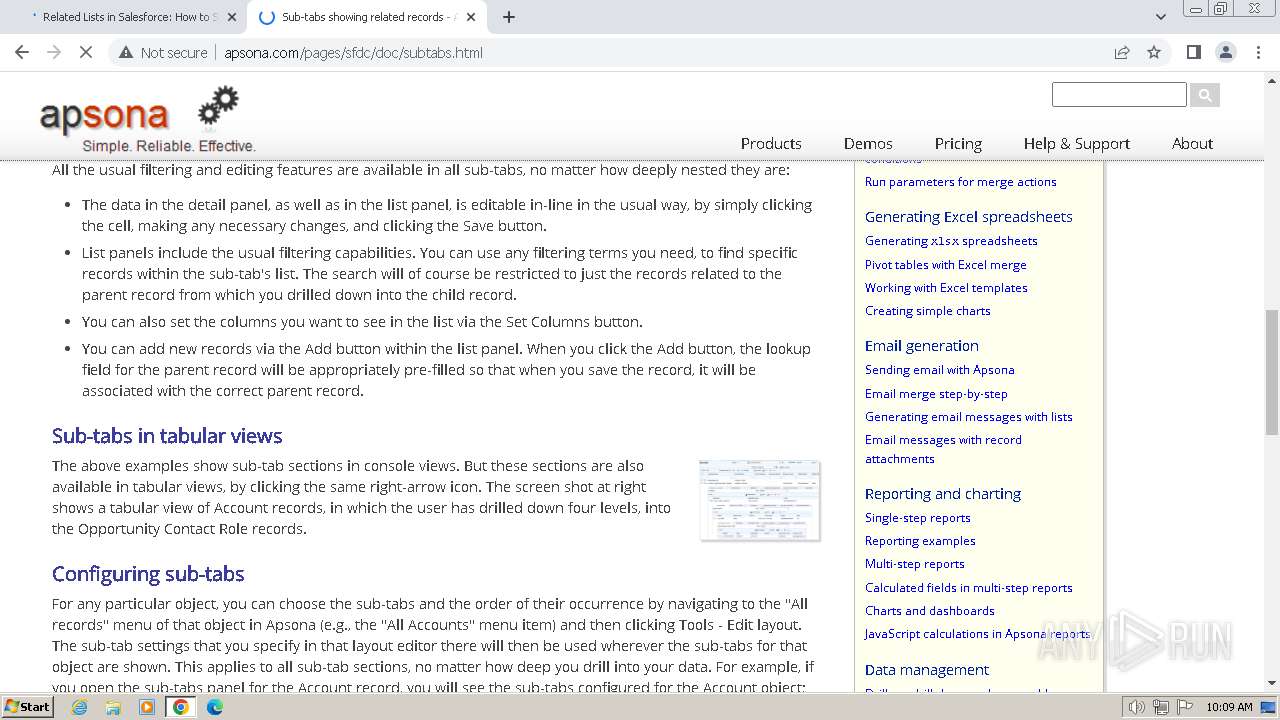Open the Windows Start menu
Screen dimensions: 1280x720
(x=28, y=707)
